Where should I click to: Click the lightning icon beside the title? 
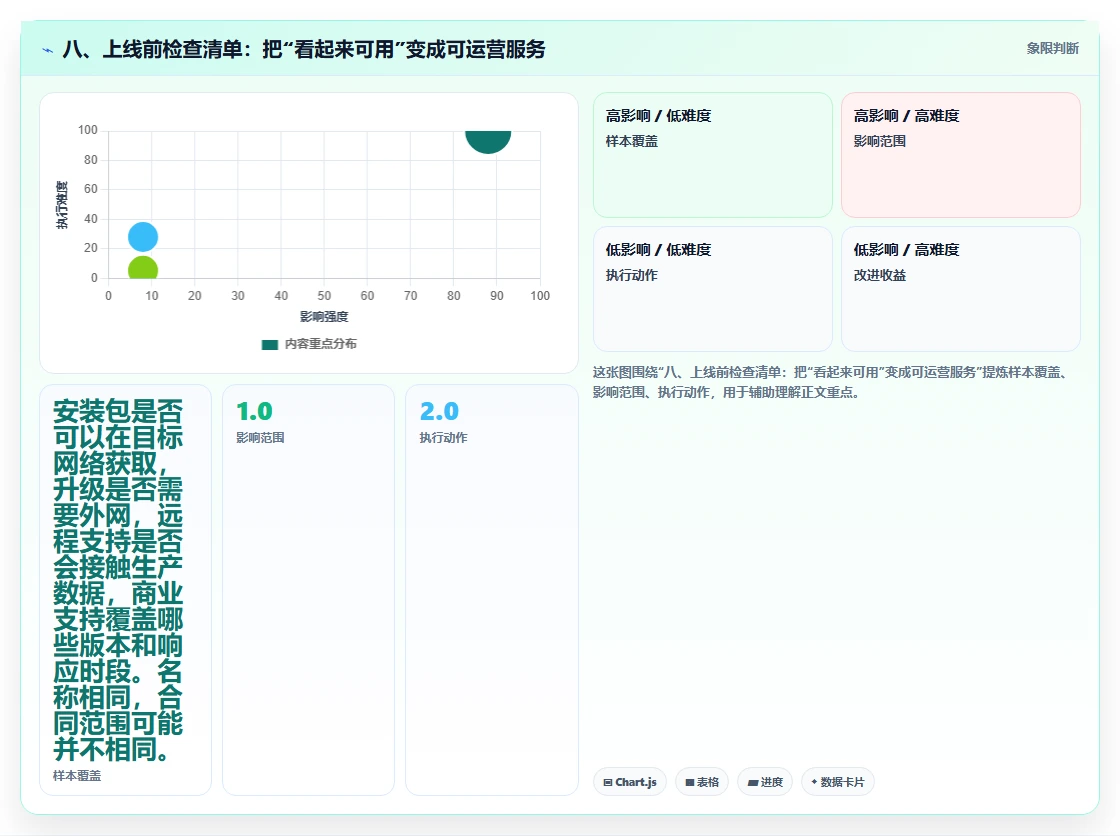click(x=48, y=50)
